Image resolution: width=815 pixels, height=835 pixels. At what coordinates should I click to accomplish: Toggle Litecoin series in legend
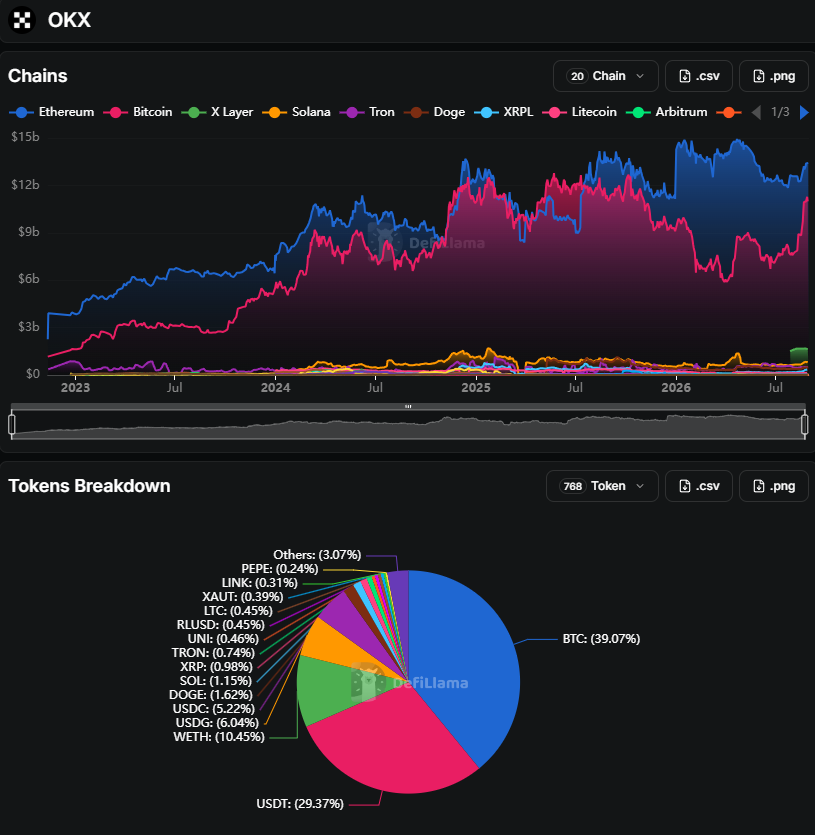(580, 112)
